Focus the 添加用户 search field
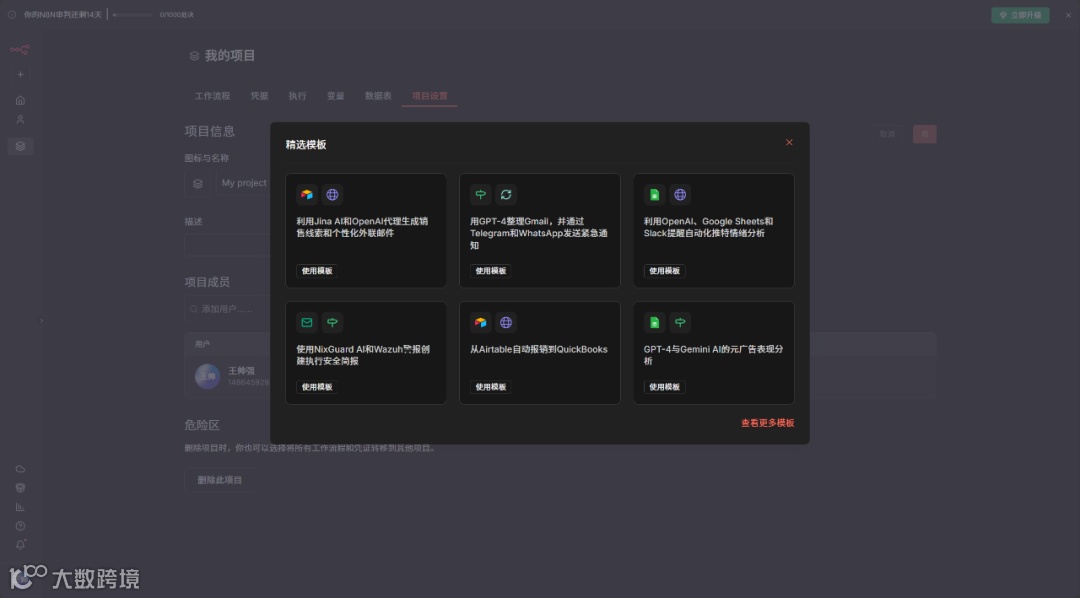The image size is (1080, 598). click(227, 309)
